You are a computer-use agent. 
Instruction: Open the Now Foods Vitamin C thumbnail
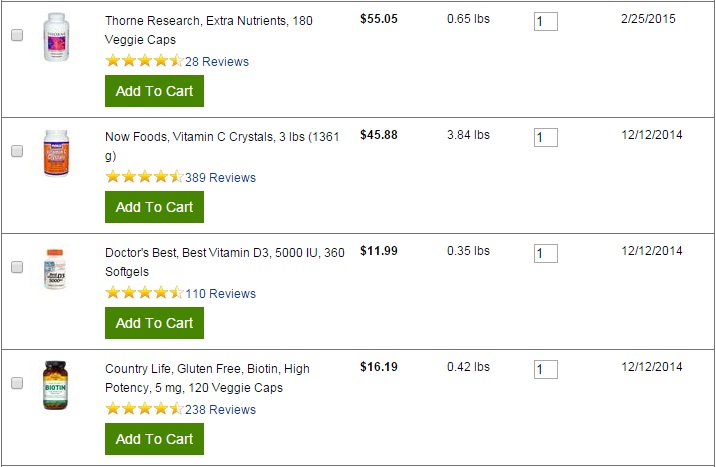click(56, 153)
